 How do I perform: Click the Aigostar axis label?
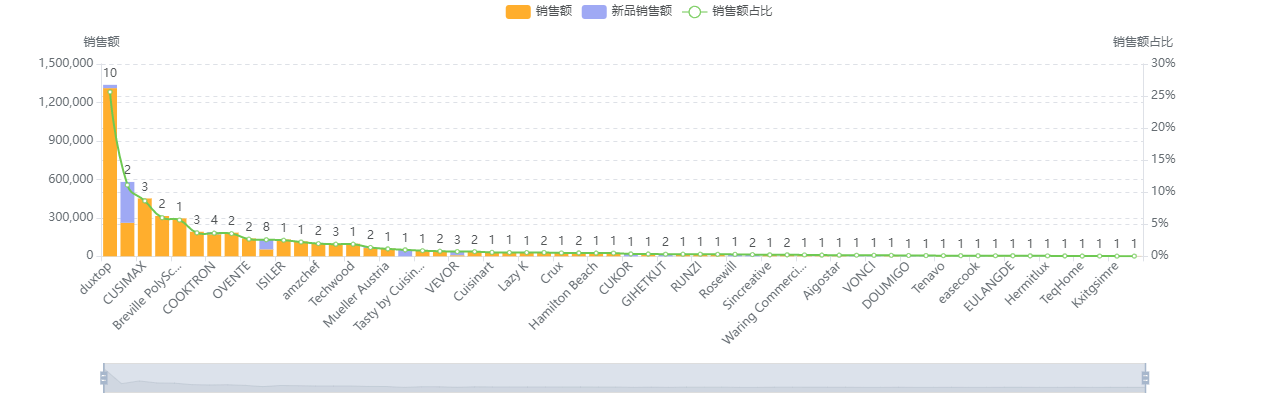click(825, 283)
